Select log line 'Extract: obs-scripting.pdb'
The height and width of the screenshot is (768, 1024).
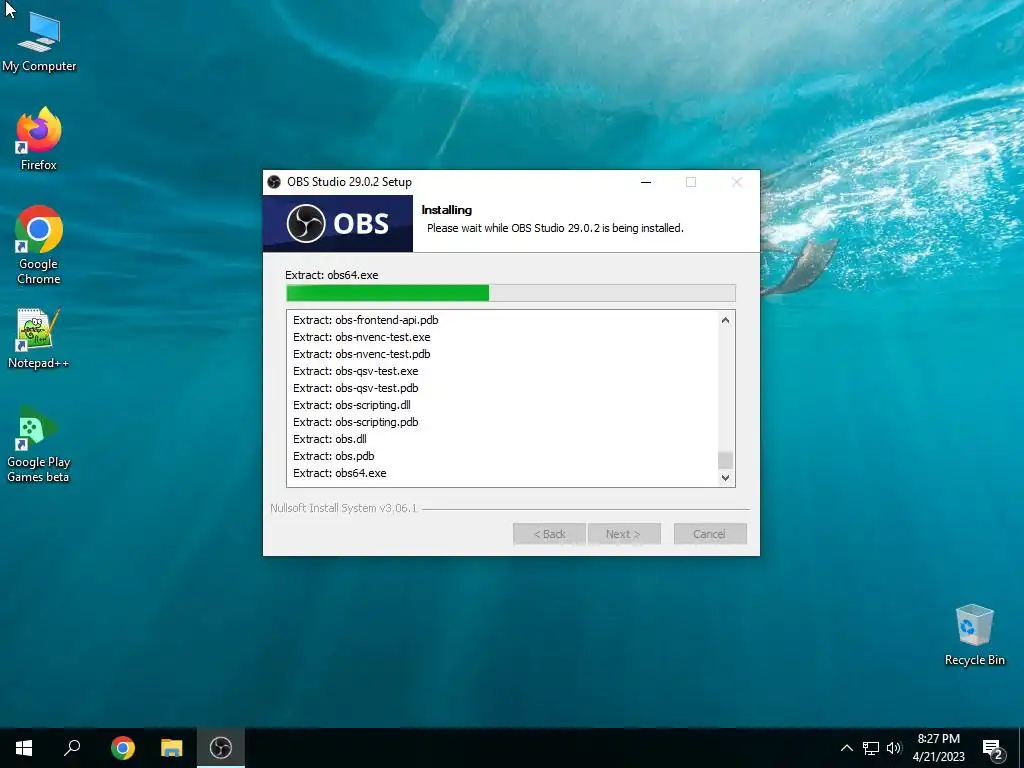(355, 422)
